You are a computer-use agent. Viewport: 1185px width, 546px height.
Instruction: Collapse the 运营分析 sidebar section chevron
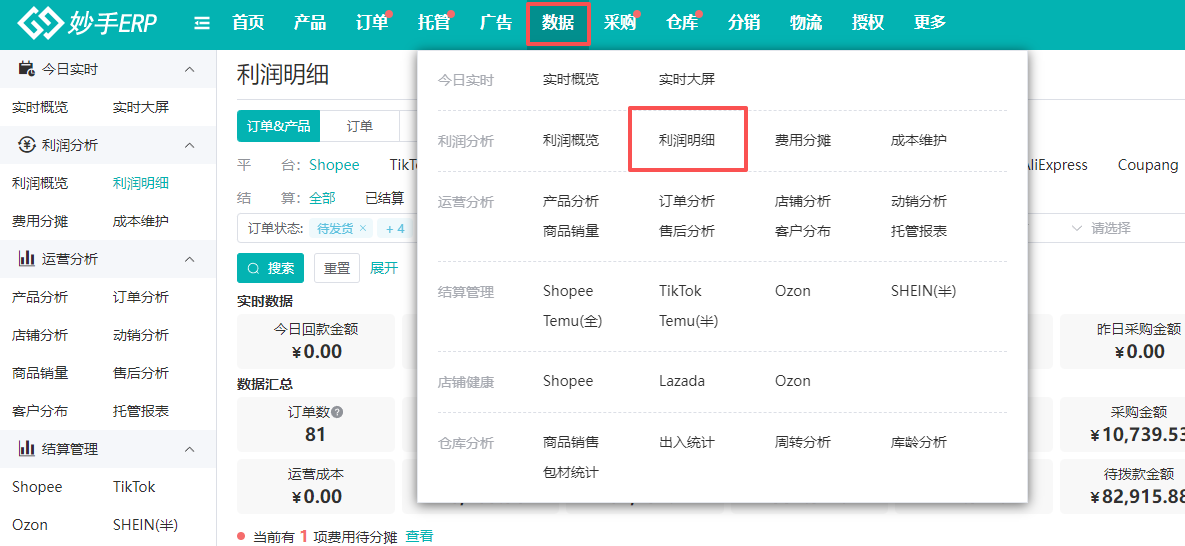(189, 259)
